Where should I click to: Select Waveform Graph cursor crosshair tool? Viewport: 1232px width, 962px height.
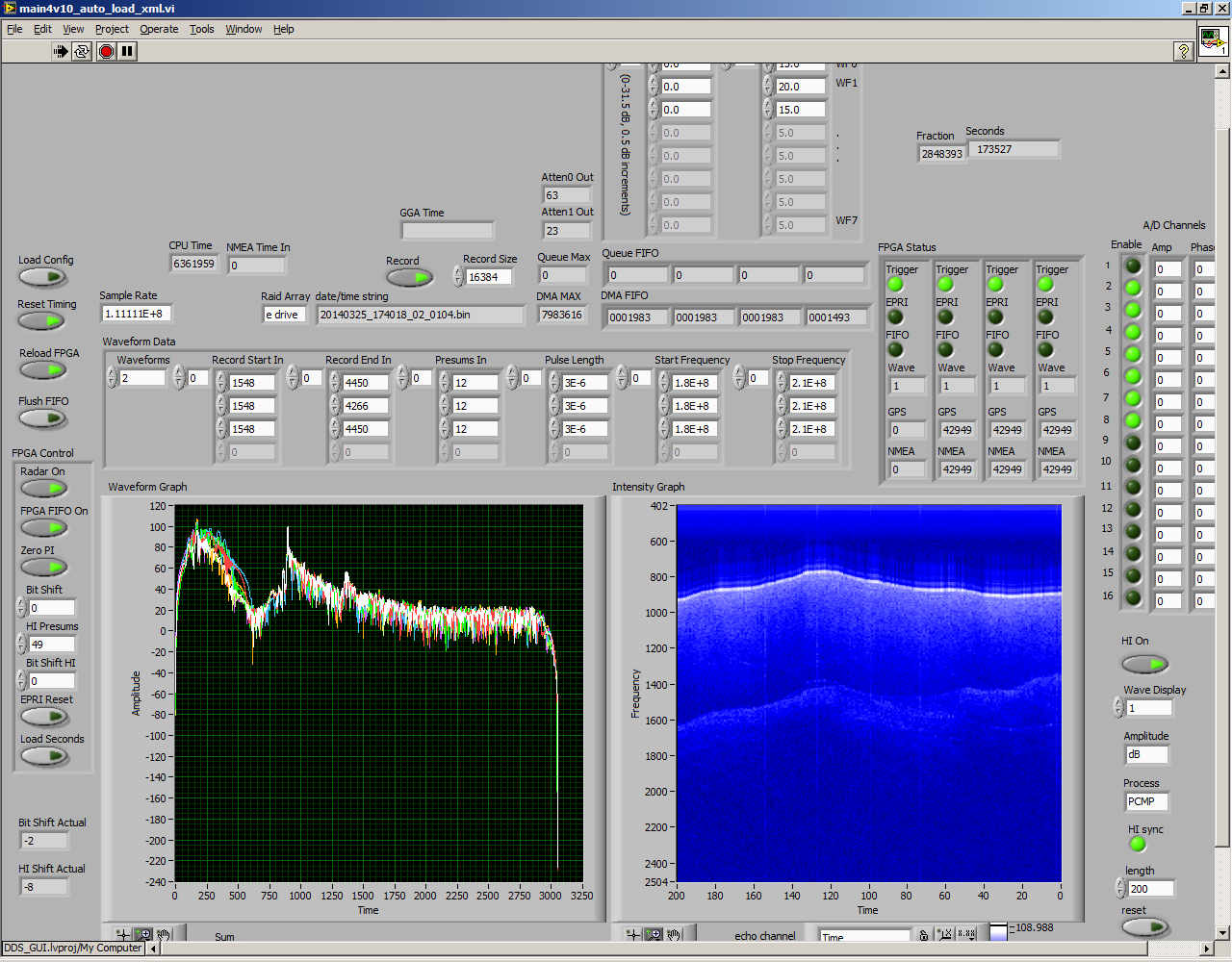(123, 934)
